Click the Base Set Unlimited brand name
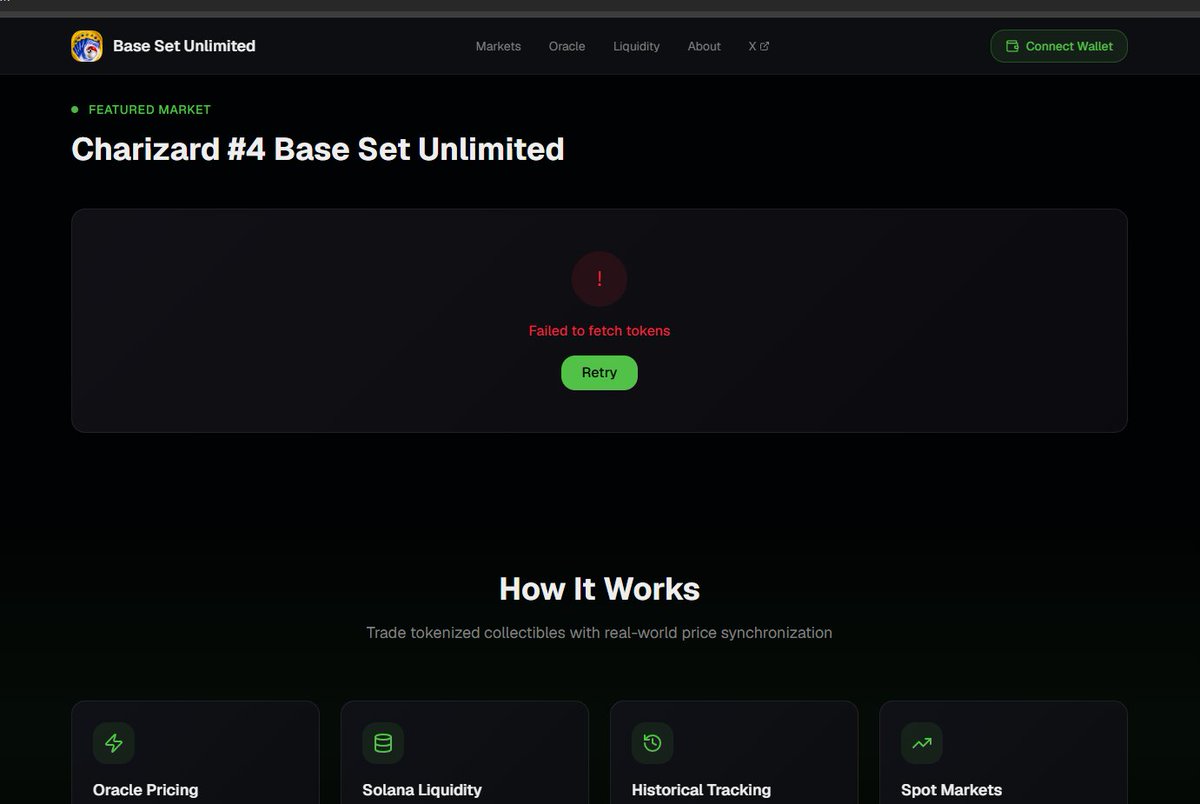 [184, 46]
